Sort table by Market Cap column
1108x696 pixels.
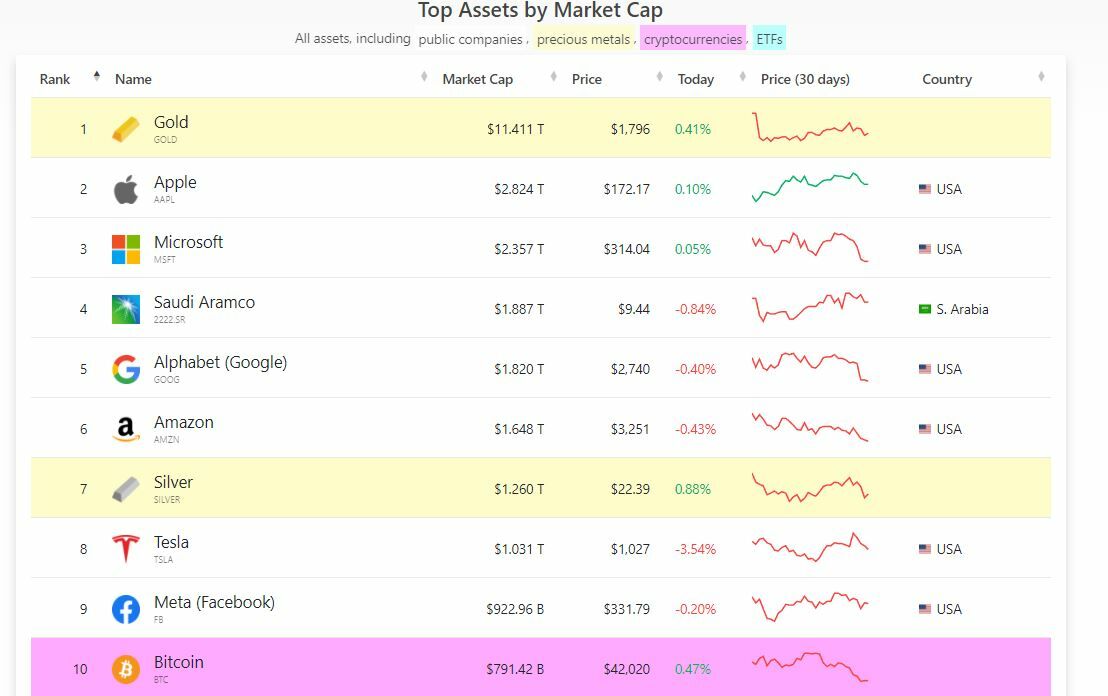pos(478,79)
